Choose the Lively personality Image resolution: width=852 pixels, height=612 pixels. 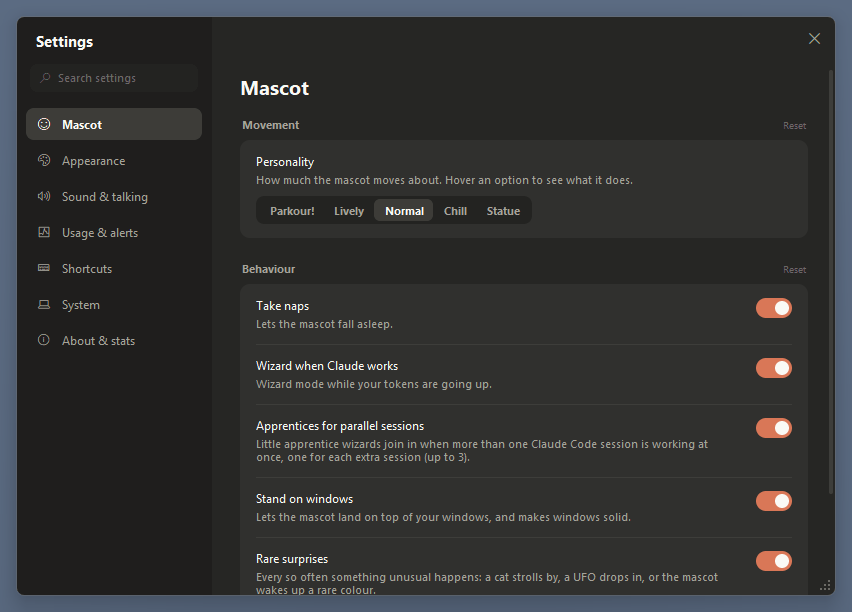349,211
